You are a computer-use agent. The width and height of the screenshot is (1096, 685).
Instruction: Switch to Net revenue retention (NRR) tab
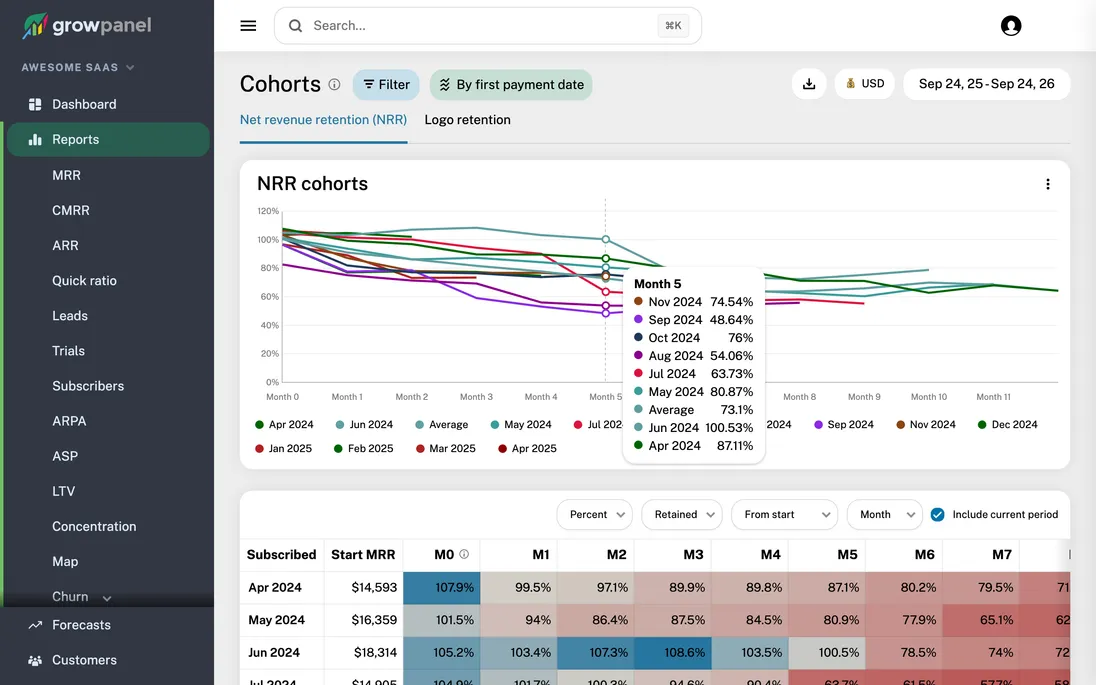323,120
